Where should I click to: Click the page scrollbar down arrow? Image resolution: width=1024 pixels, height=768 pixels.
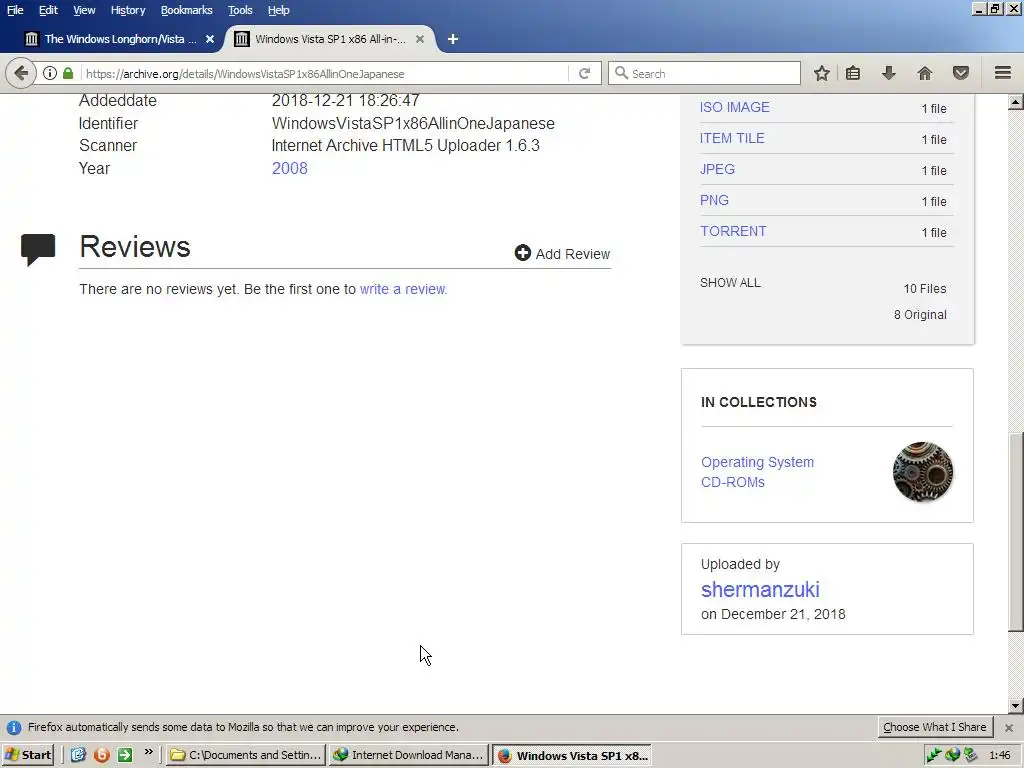pyautogui.click(x=1016, y=705)
